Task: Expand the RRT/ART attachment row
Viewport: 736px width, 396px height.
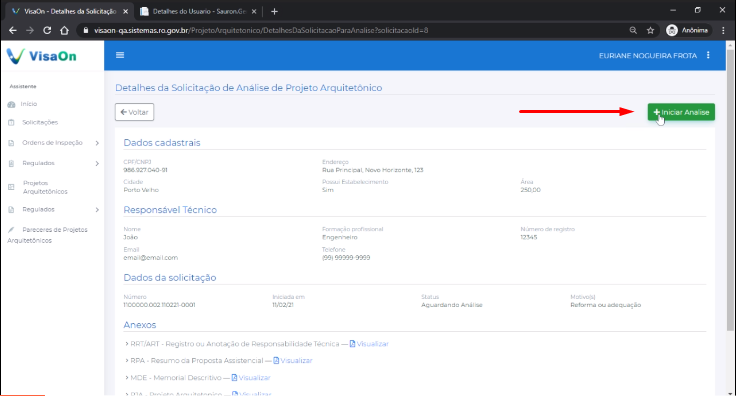Action: click(x=127, y=344)
